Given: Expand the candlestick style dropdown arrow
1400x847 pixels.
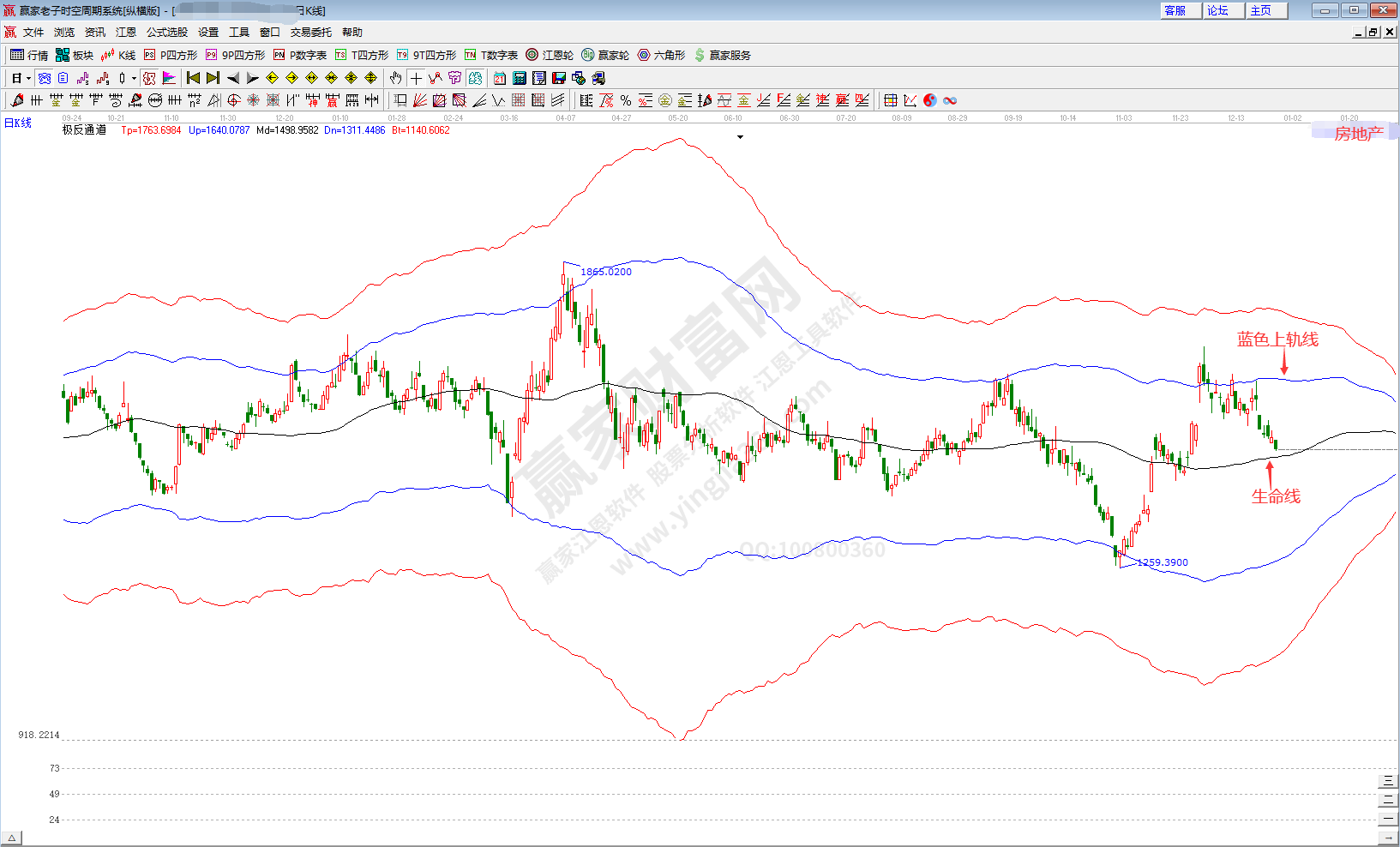Looking at the screenshot, I should click(x=134, y=78).
